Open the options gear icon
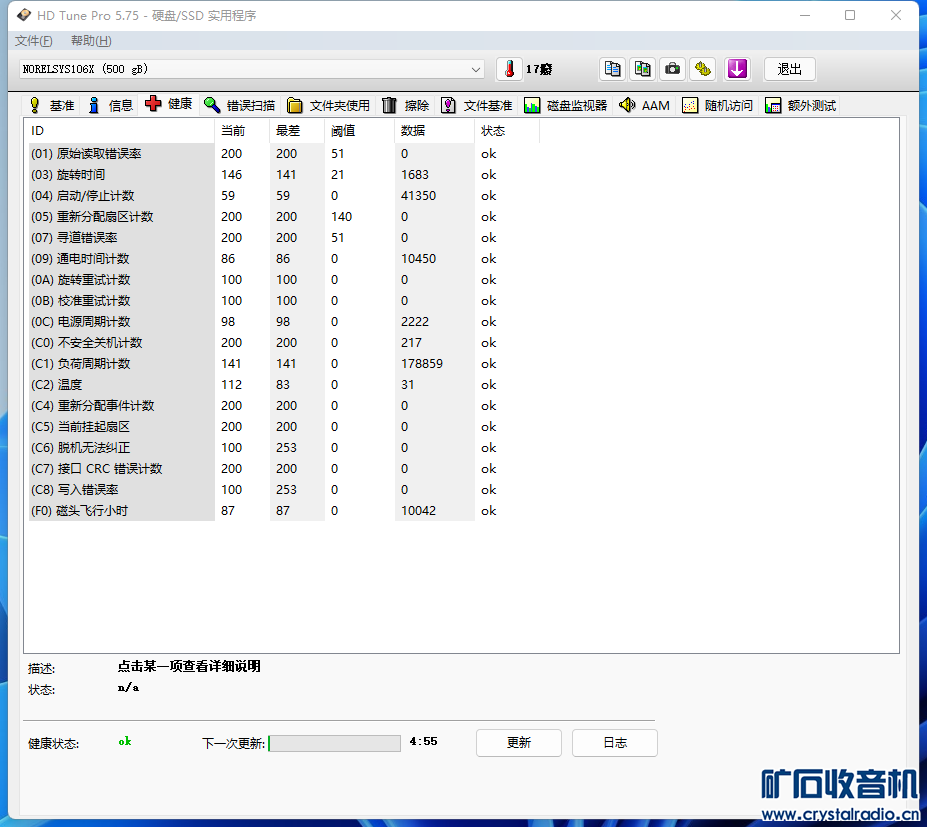 pyautogui.click(x=702, y=69)
